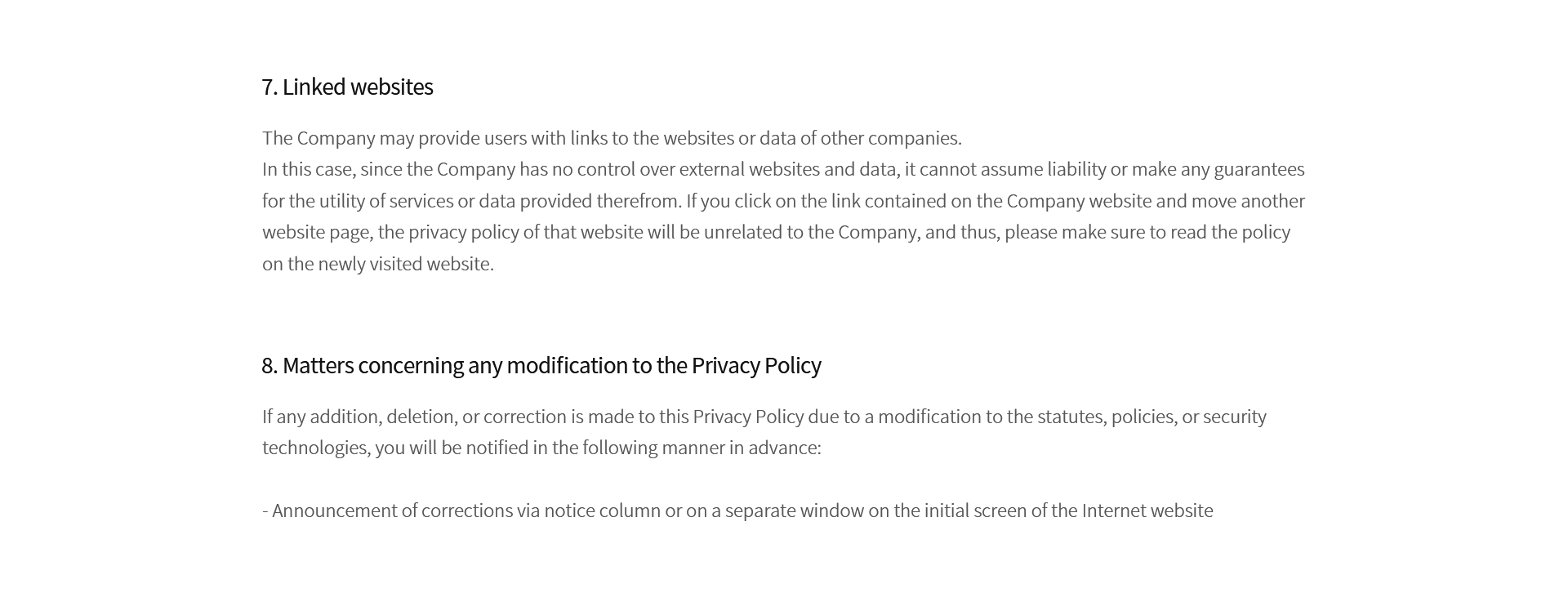
Task: Click the sentence starting "The Company may provide users"
Action: click(x=612, y=138)
